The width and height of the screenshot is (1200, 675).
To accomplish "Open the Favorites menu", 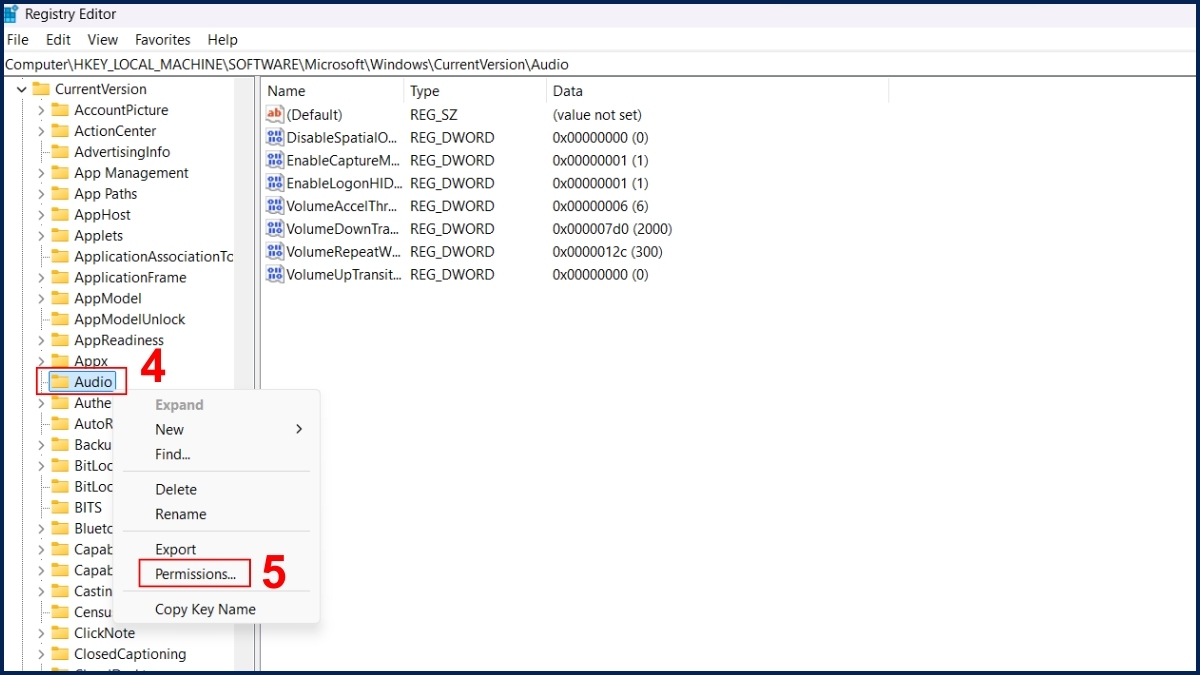I will (x=162, y=39).
